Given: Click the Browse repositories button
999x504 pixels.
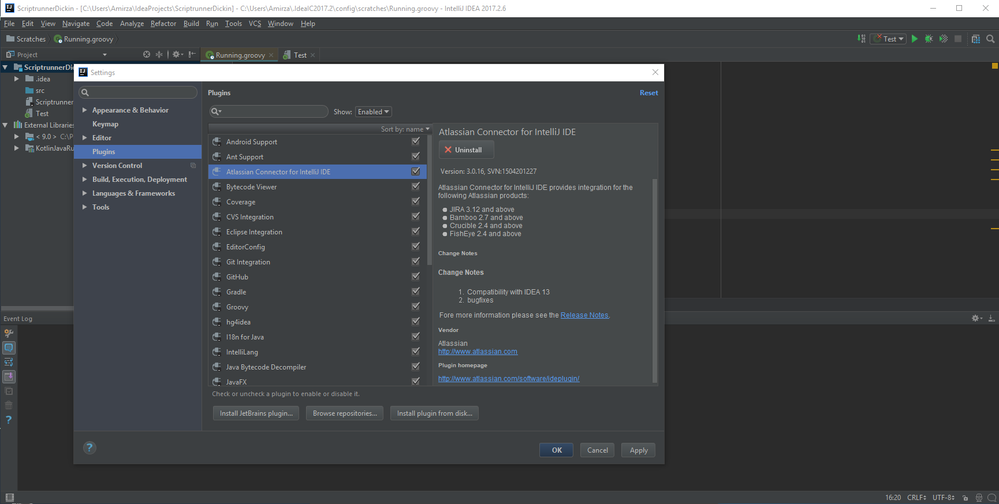Looking at the screenshot, I should [344, 413].
